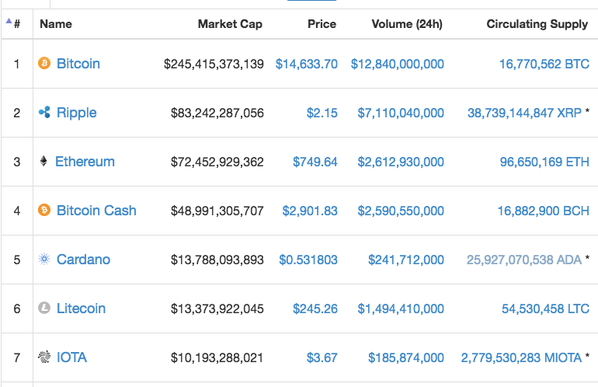
Task: Click Ripple price $2.15
Action: (322, 113)
